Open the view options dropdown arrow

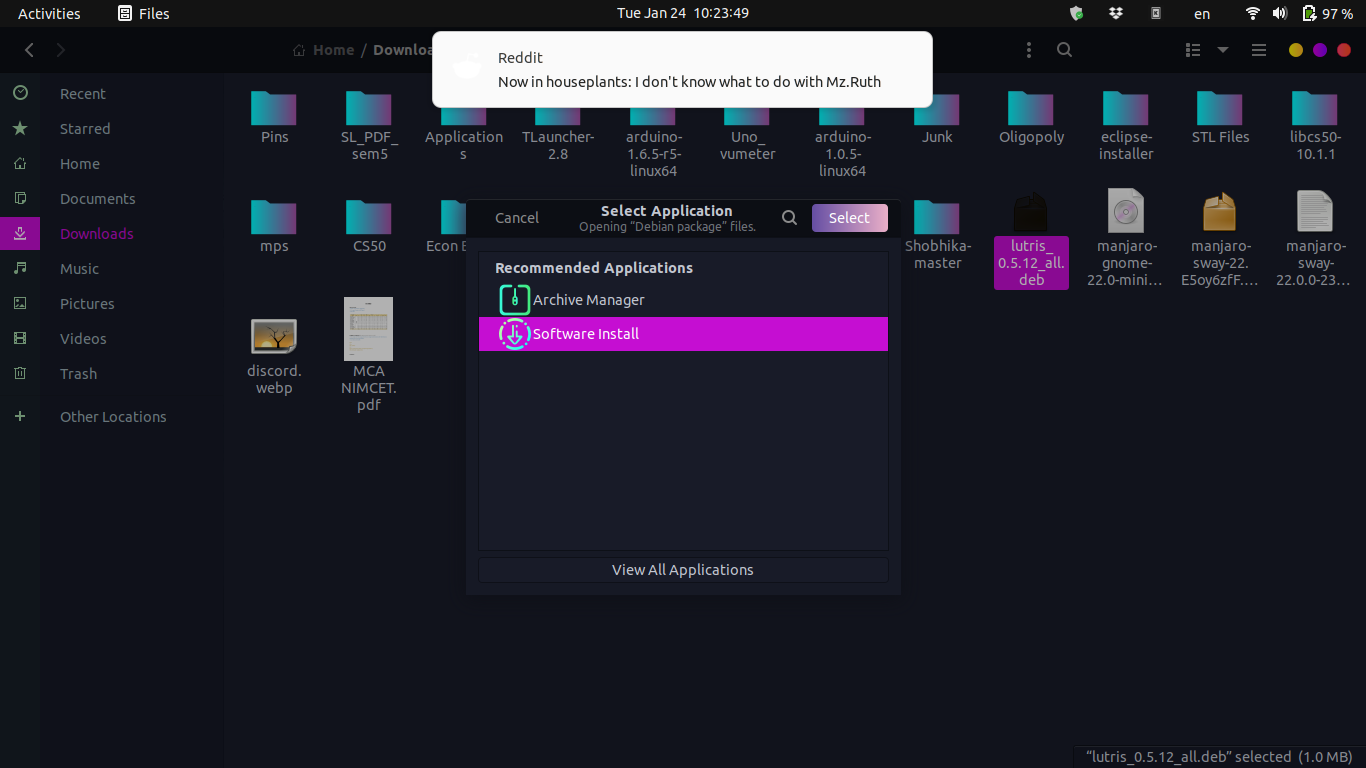pos(1222,49)
